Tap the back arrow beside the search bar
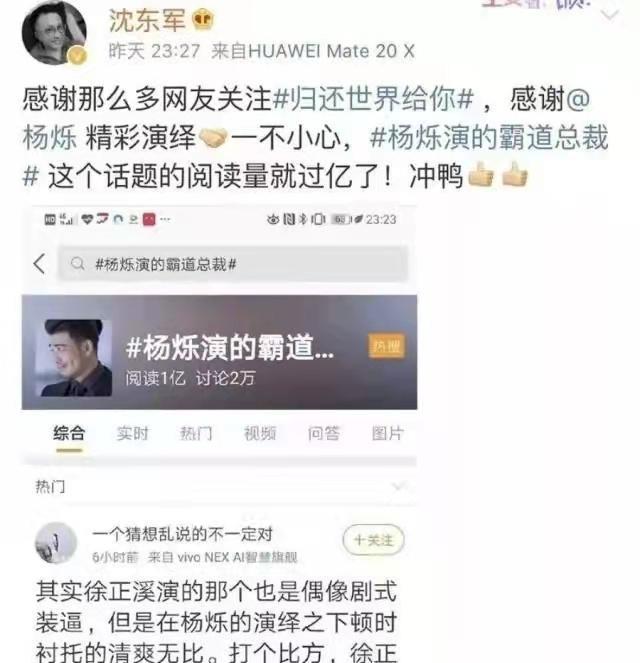Viewport: 640px width, 663px height. (x=39, y=264)
